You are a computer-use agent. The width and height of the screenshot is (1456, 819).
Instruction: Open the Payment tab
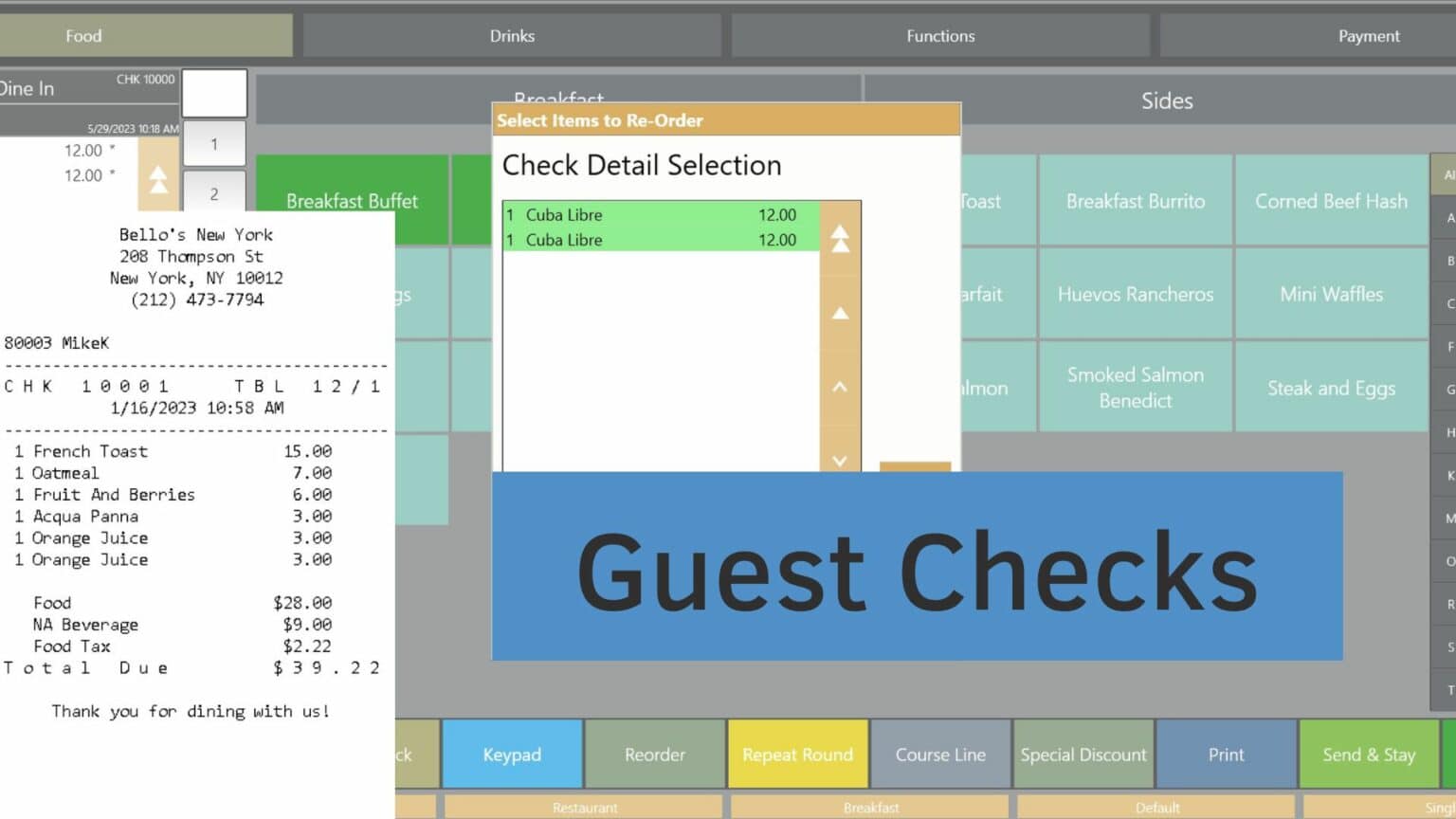[x=1368, y=35]
